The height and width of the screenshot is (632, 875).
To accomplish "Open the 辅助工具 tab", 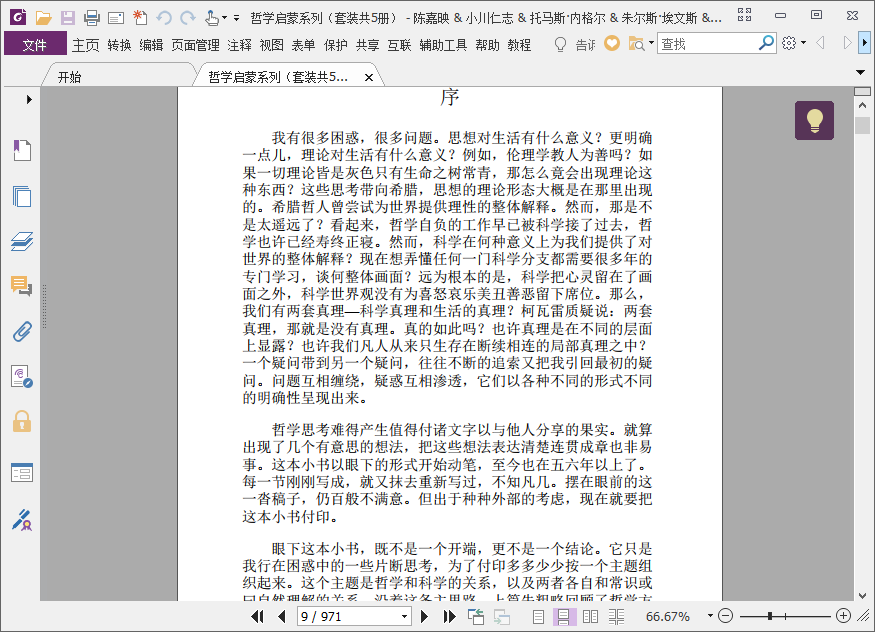I will [443, 45].
